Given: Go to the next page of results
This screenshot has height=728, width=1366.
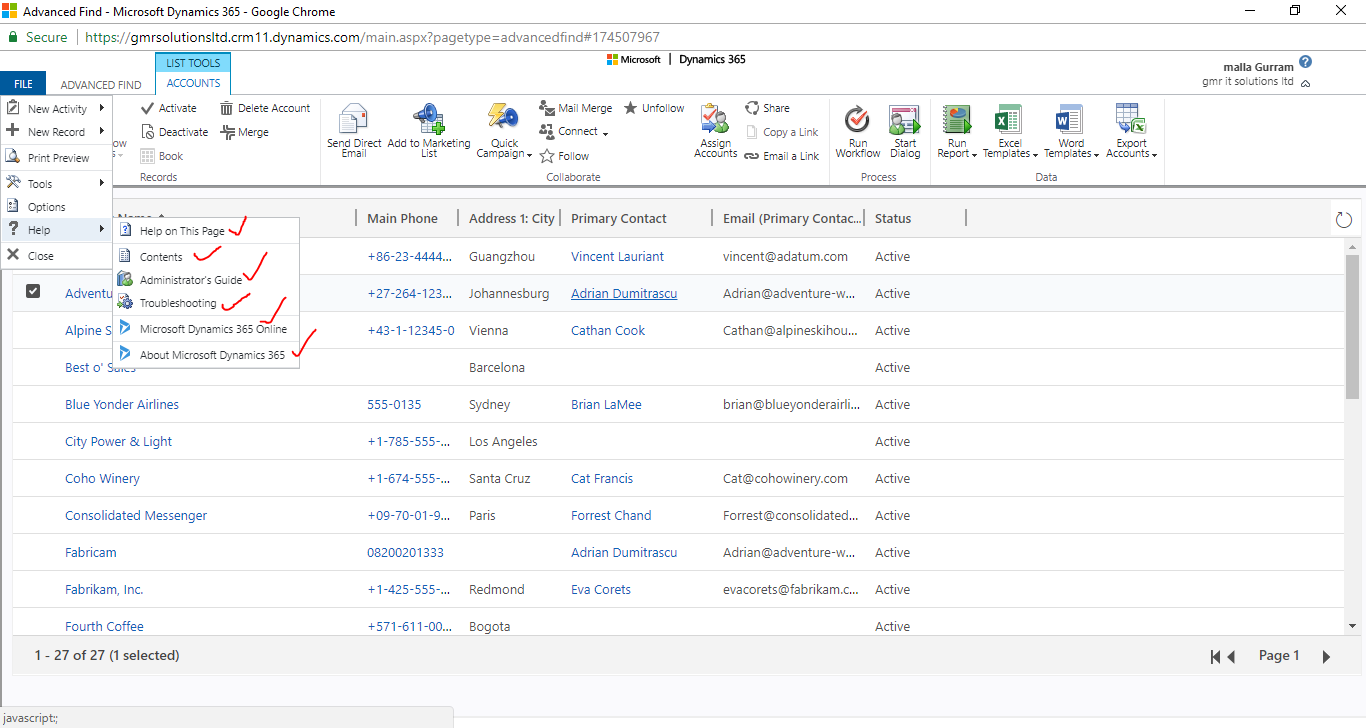Looking at the screenshot, I should (x=1327, y=657).
